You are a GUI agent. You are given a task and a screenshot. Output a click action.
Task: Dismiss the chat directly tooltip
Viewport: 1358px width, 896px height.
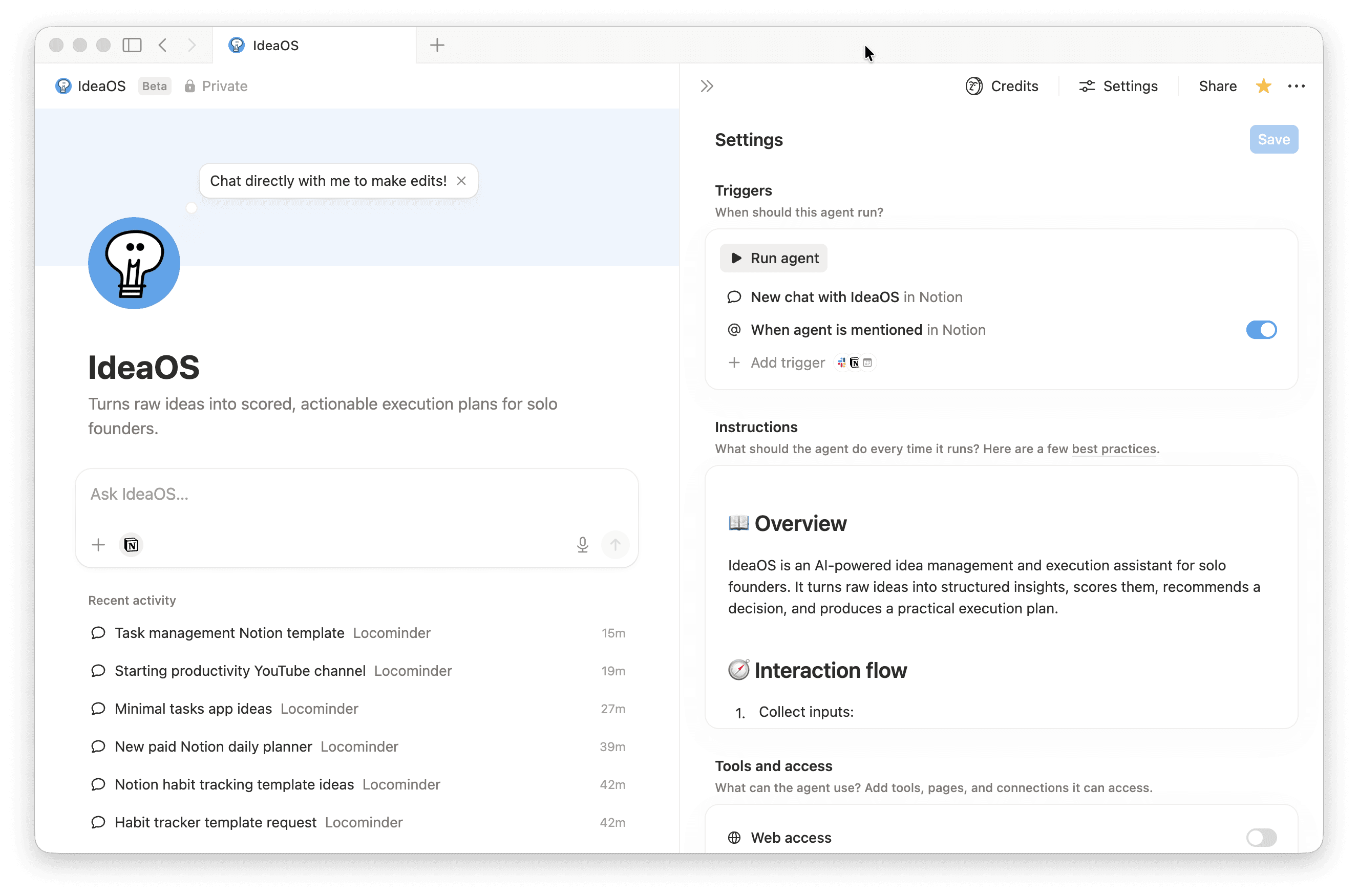click(x=461, y=181)
